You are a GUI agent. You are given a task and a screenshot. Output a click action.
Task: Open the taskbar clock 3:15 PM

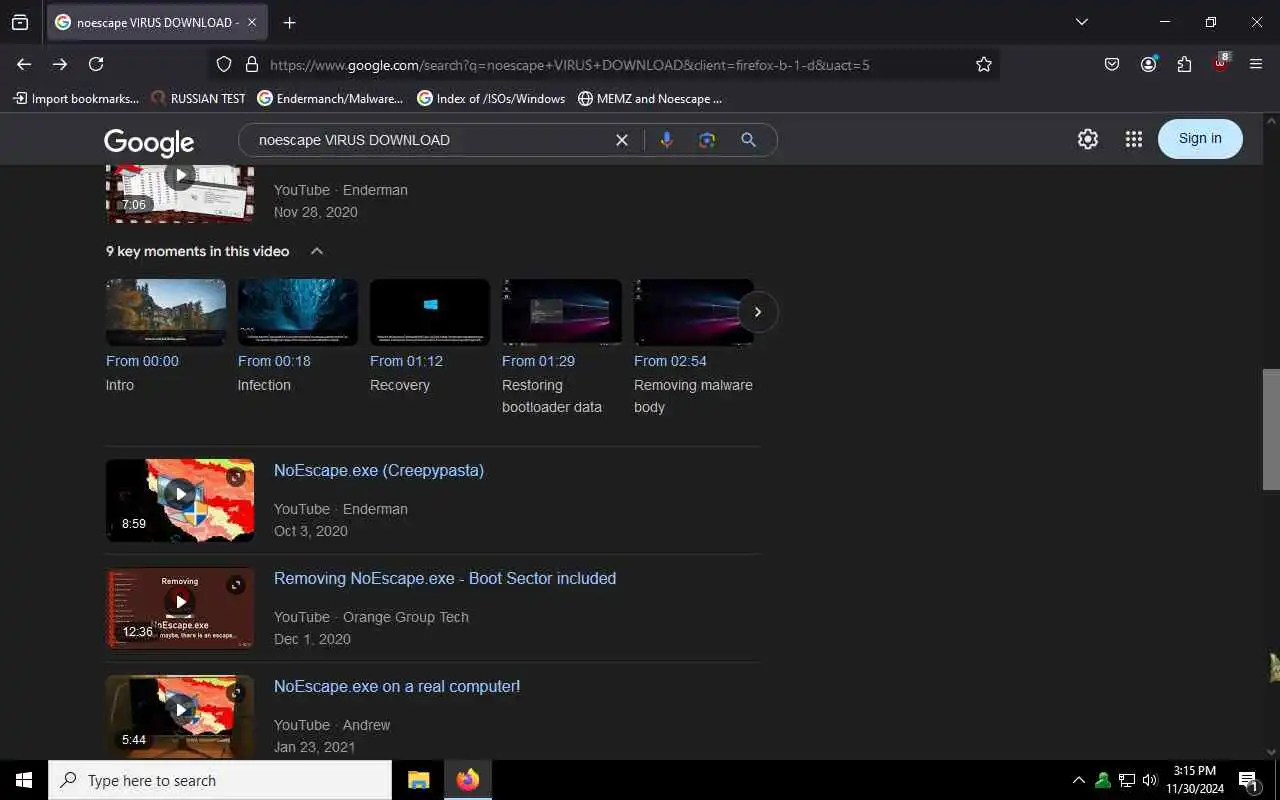(1194, 780)
